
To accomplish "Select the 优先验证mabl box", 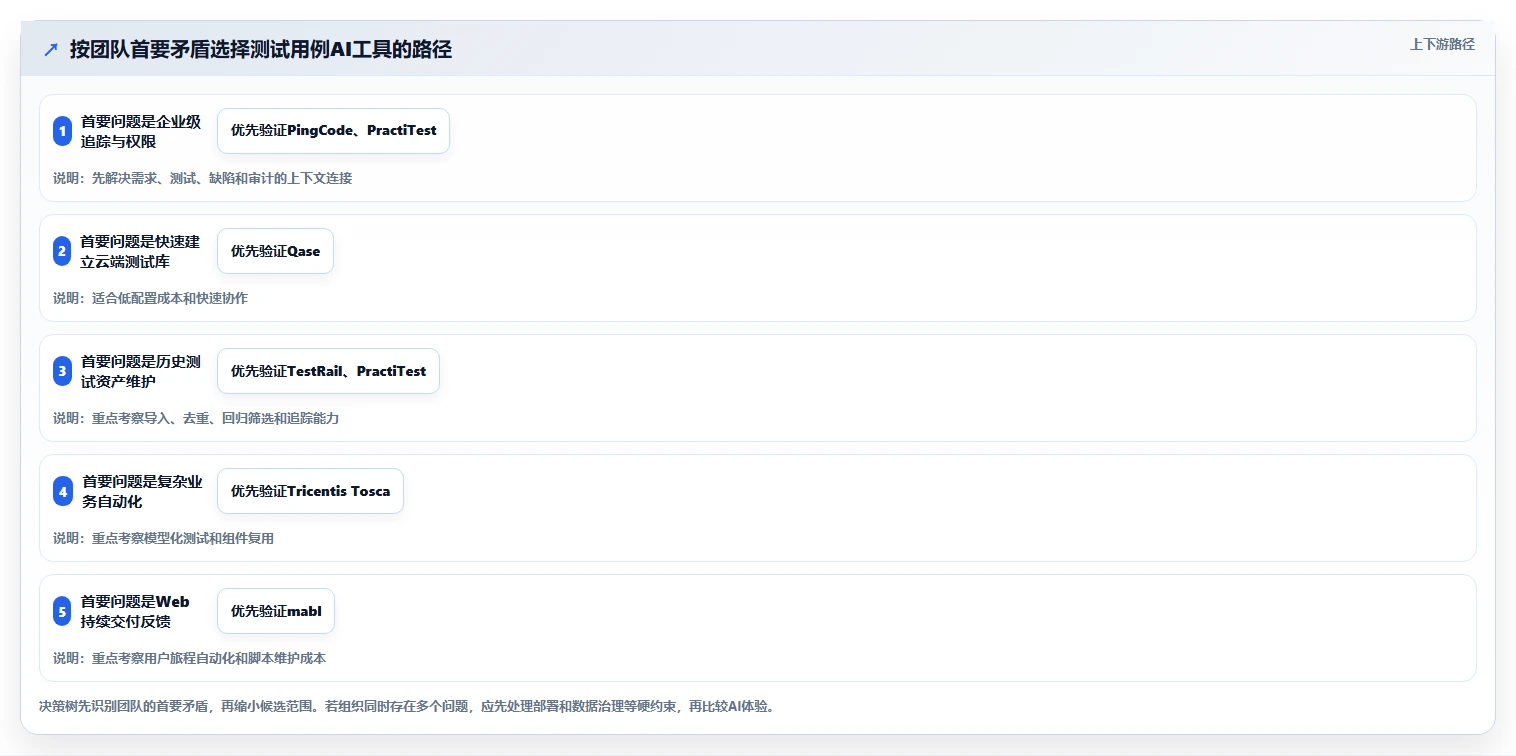I will point(276,611).
